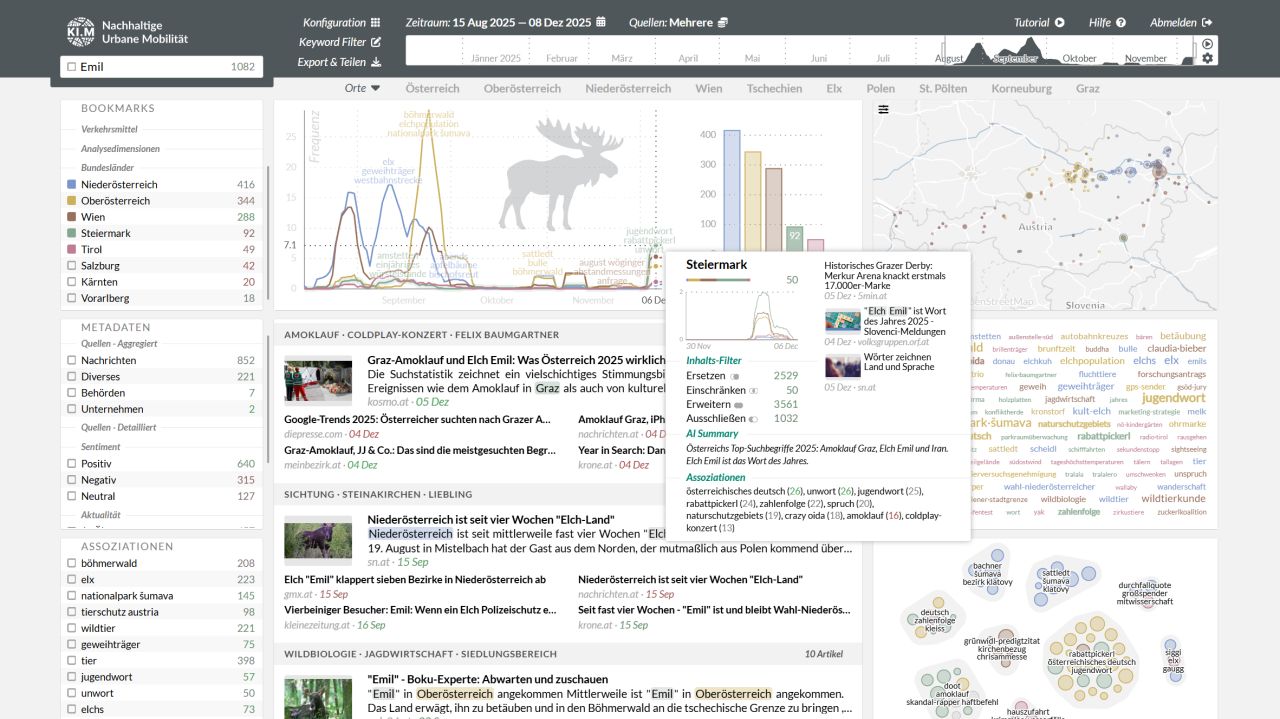Select Tschechien in the Orte bar

tap(774, 88)
